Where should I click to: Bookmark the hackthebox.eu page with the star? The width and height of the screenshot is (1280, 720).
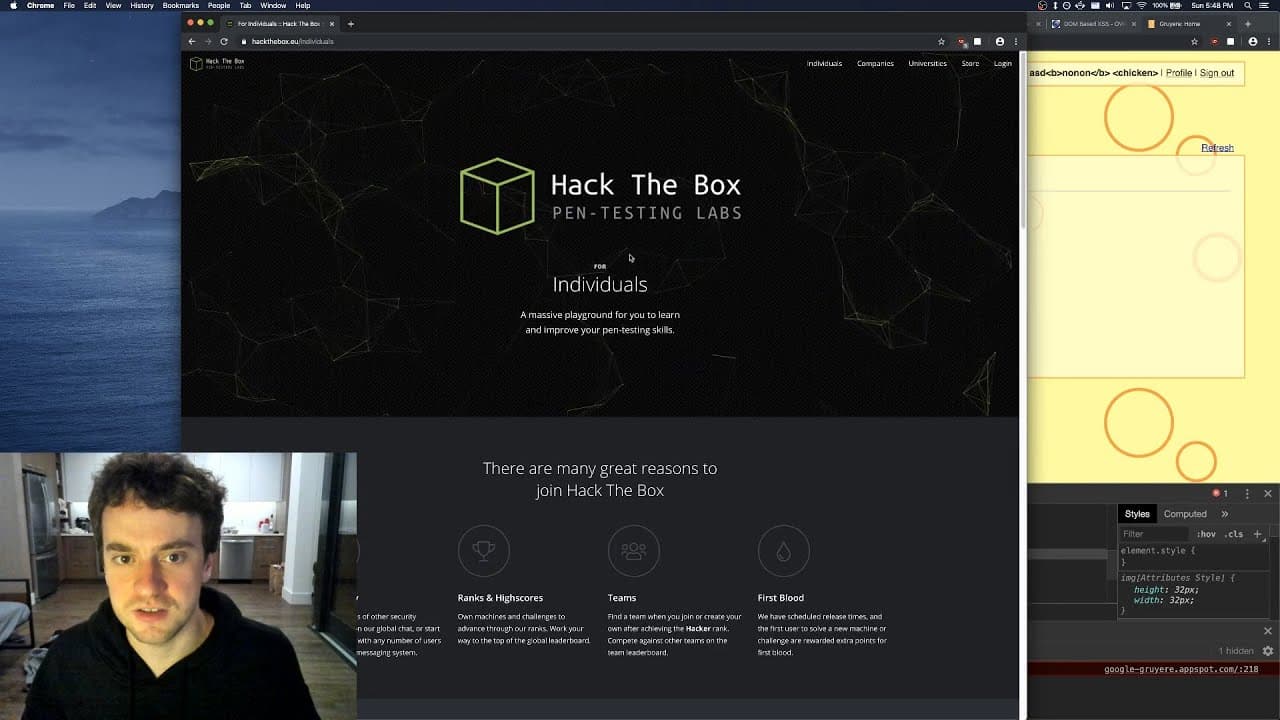[x=941, y=41]
